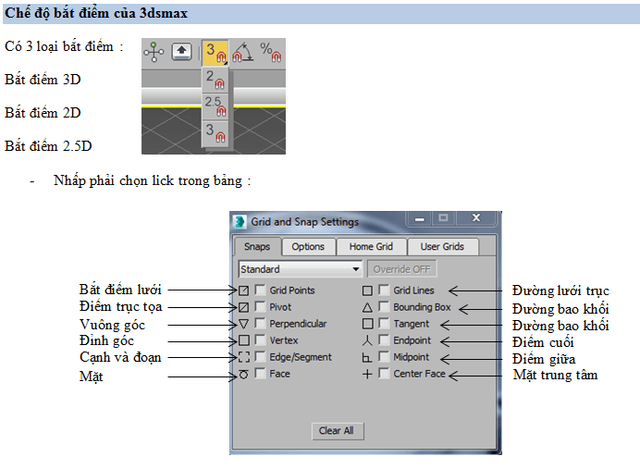Click the 'Điểm giữa' annotation label
Viewport: 640px width, 470px height.
544,359
